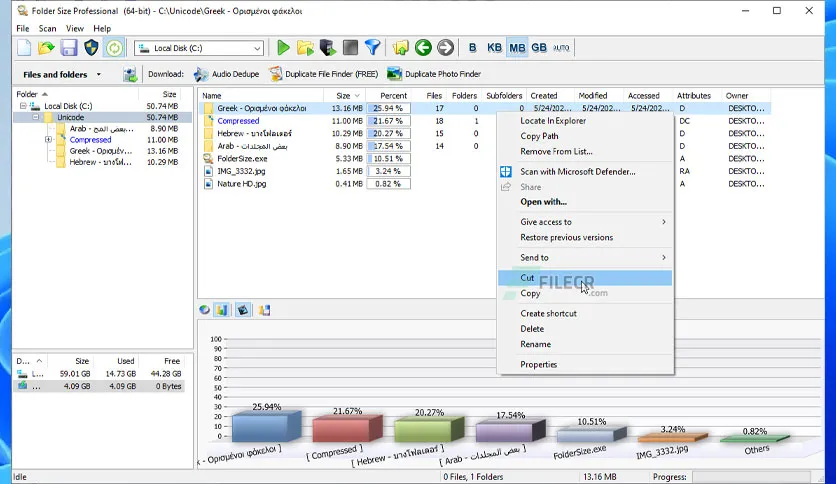Image resolution: width=836 pixels, height=484 pixels.
Task: Click the Audio Dedupe download icon
Action: 201,74
